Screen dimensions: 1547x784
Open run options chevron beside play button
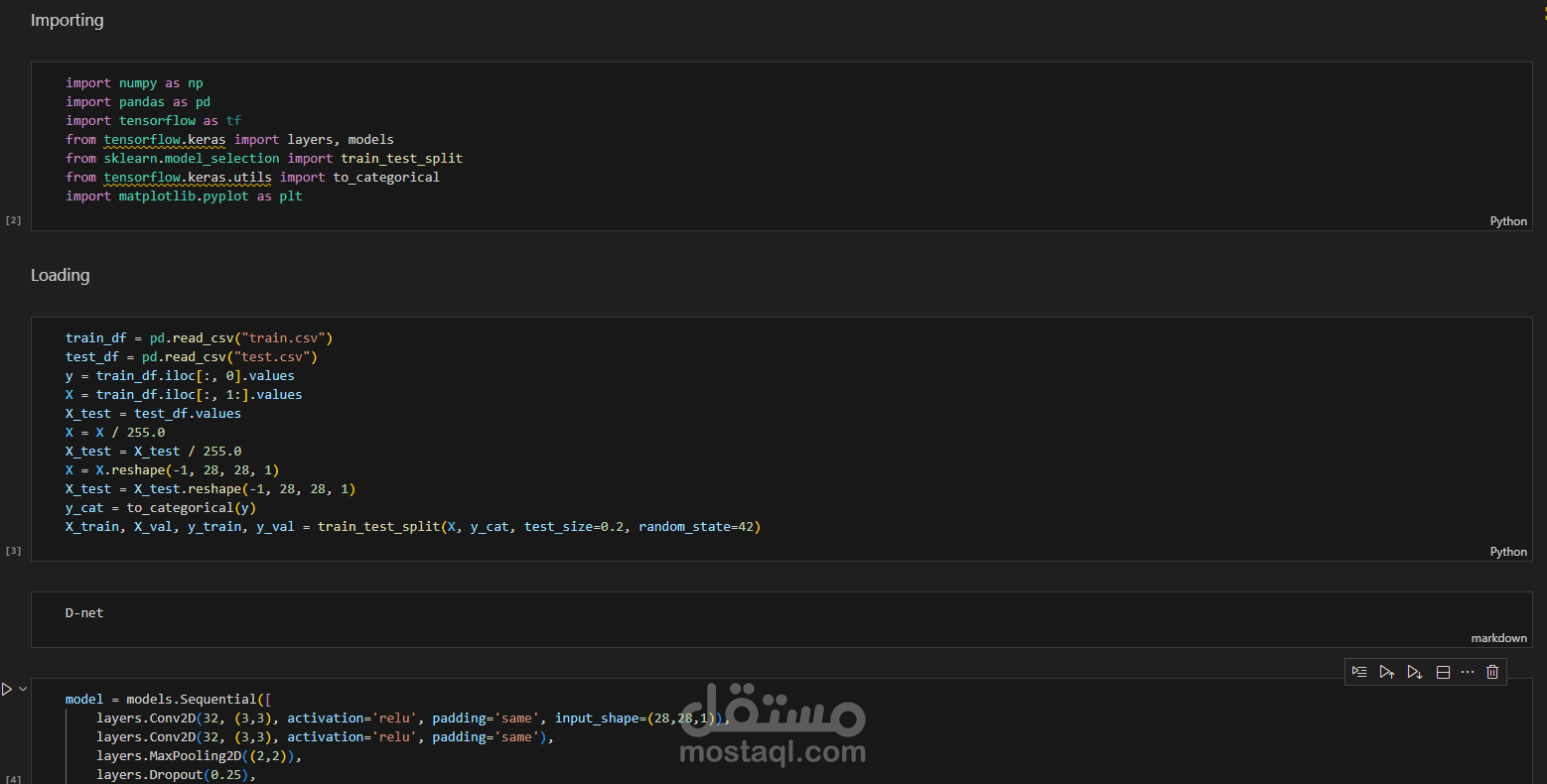click(x=23, y=689)
